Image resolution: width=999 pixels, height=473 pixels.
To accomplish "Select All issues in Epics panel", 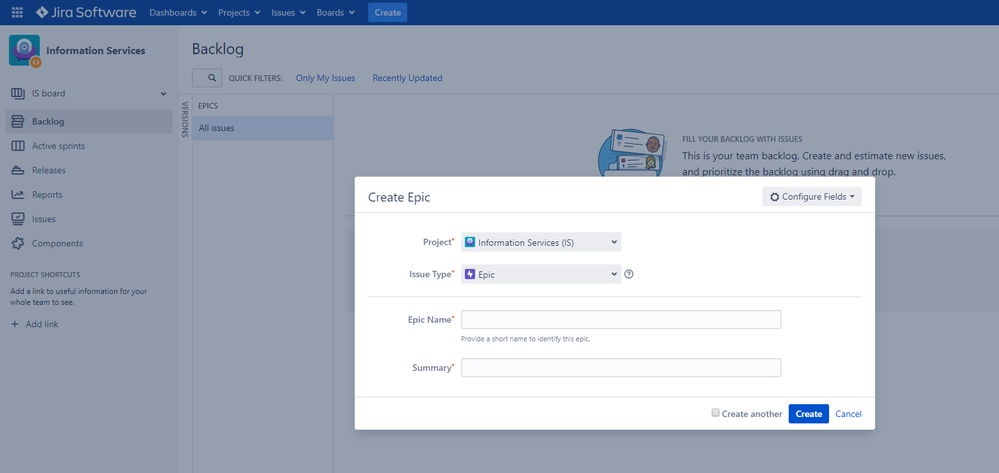I will (262, 127).
